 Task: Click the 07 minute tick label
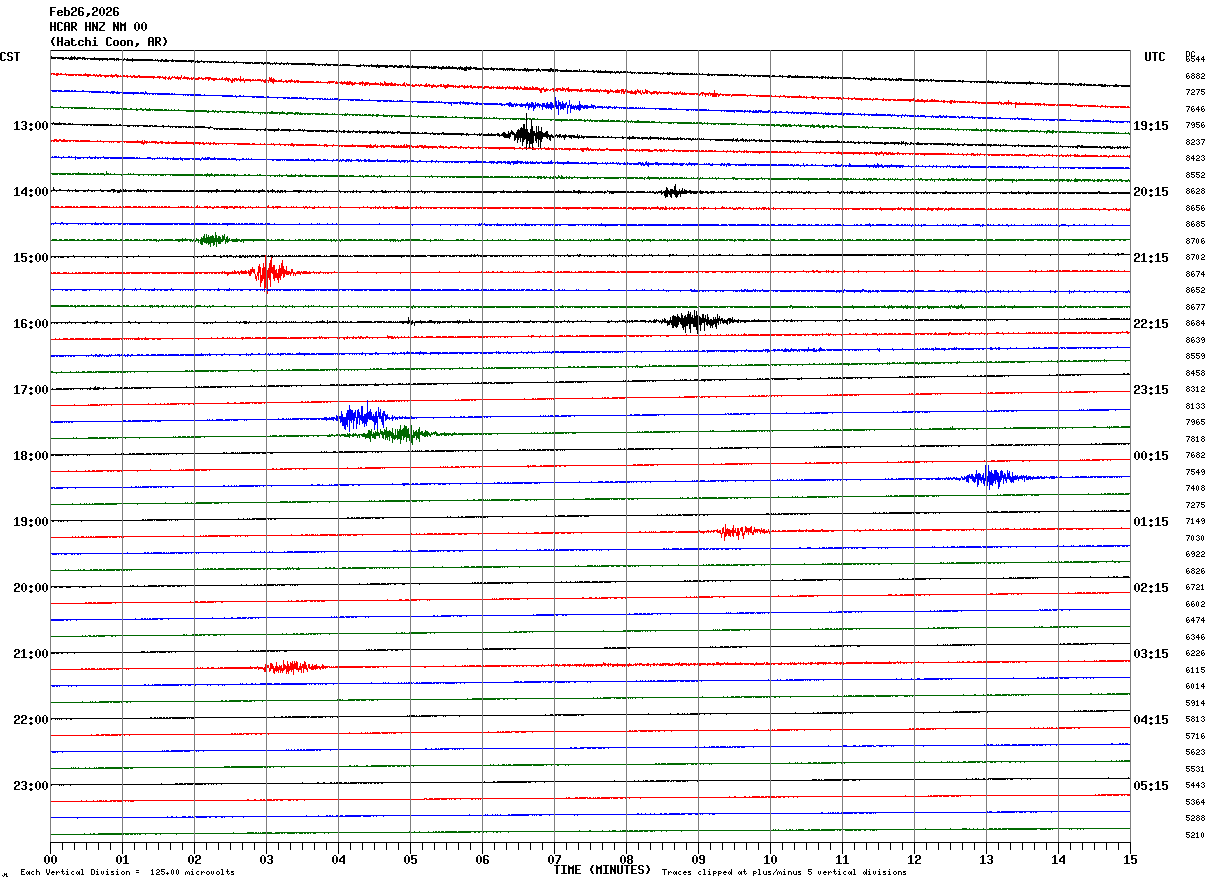(554, 859)
